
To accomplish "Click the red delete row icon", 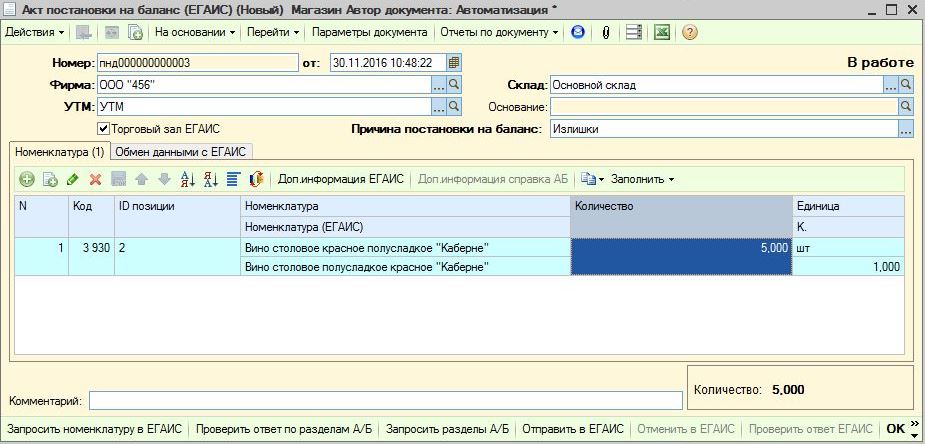I will [95, 179].
